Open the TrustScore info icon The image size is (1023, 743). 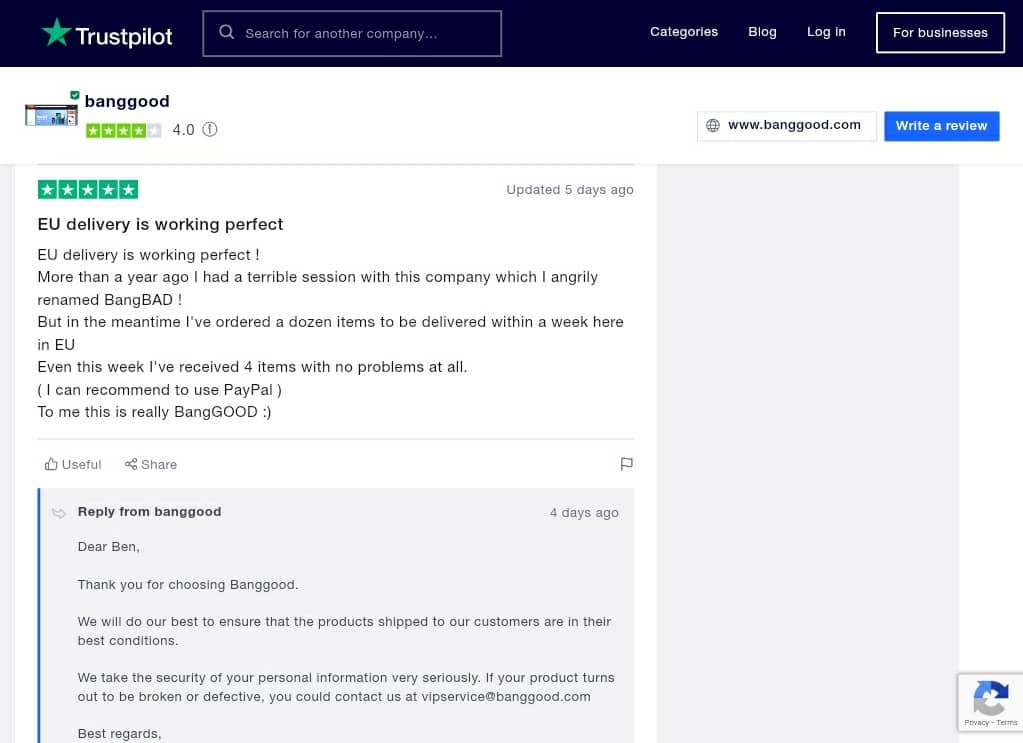[209, 129]
